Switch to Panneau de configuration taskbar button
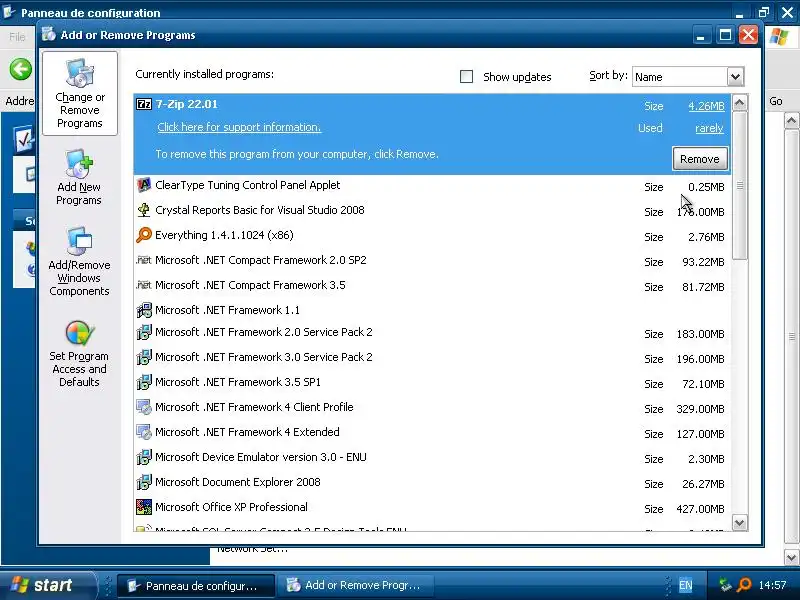 click(x=196, y=585)
